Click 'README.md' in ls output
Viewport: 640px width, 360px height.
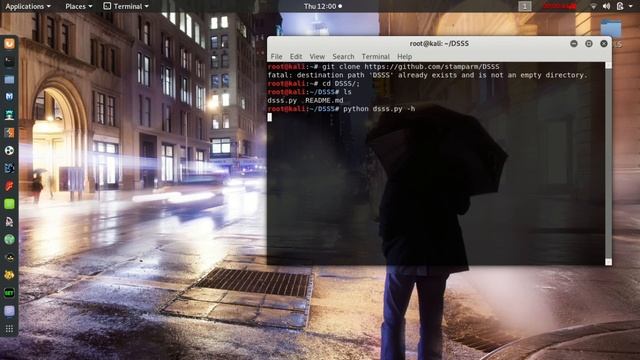point(324,100)
